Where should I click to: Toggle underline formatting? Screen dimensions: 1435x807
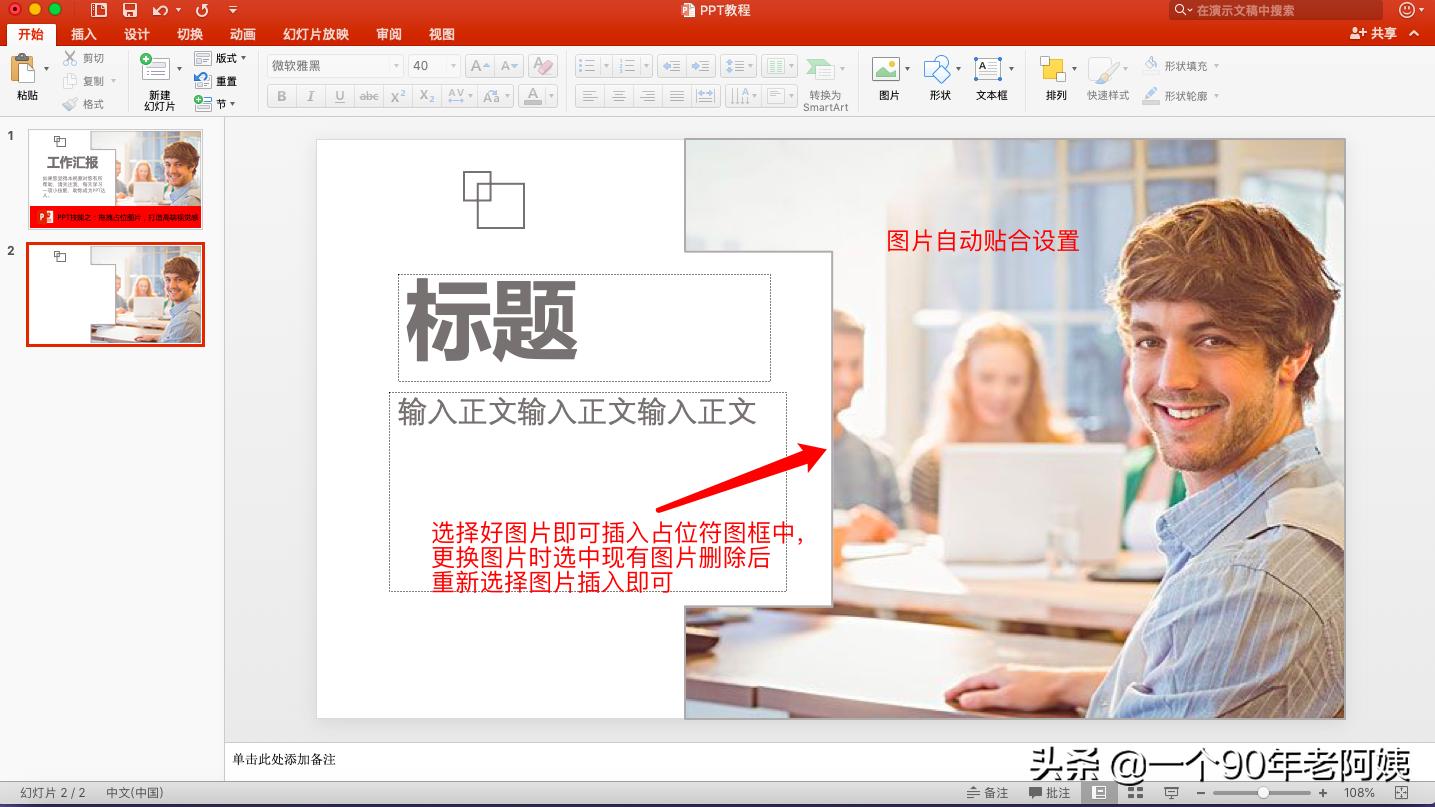click(x=338, y=95)
